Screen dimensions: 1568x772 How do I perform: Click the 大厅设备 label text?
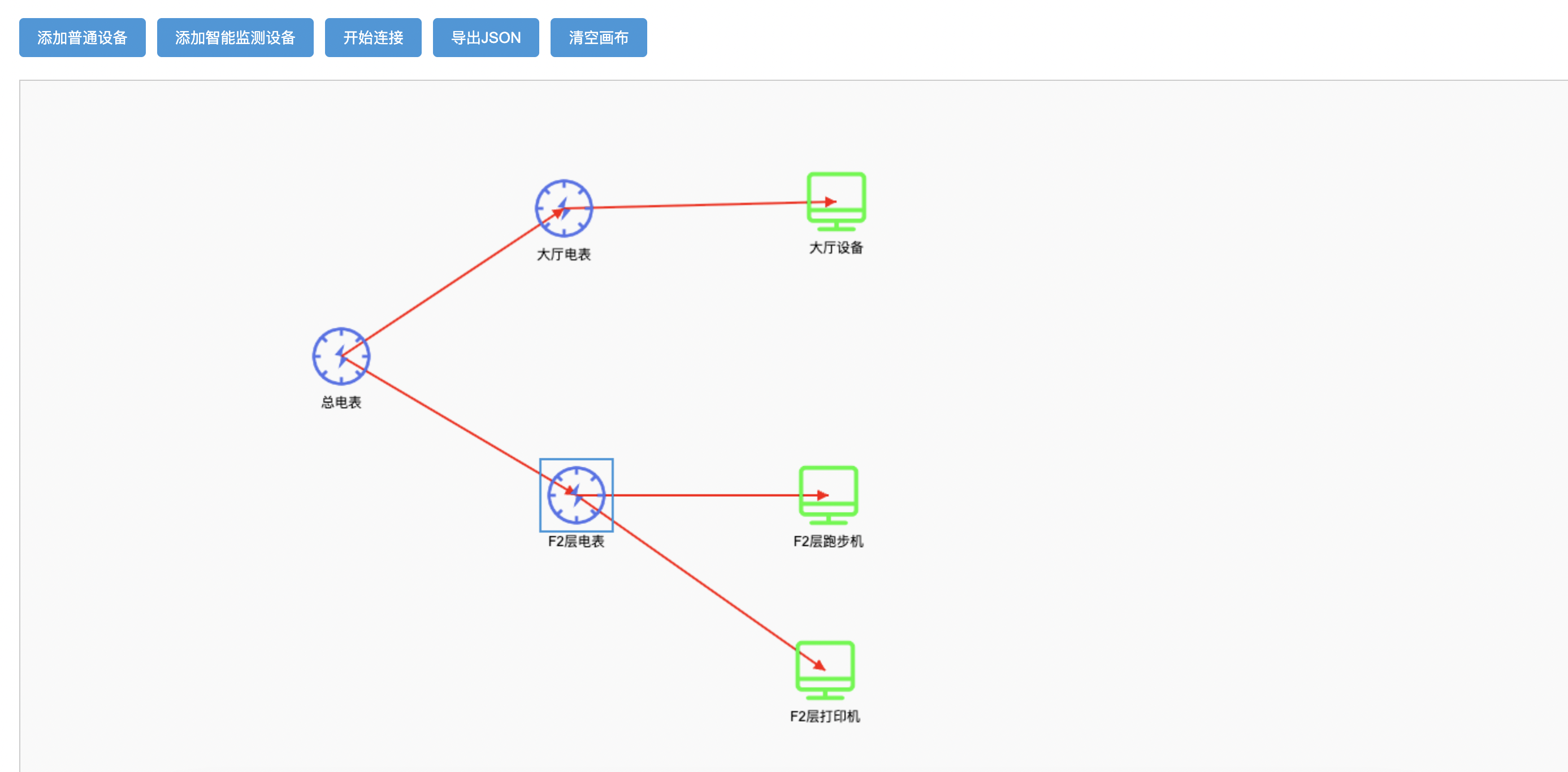point(836,248)
